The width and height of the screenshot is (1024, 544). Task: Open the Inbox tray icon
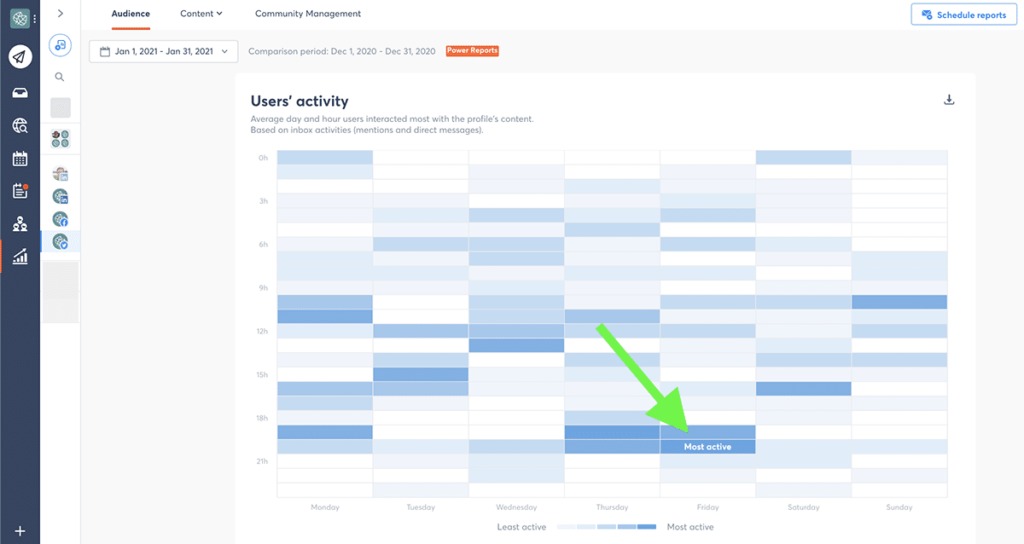(20, 93)
